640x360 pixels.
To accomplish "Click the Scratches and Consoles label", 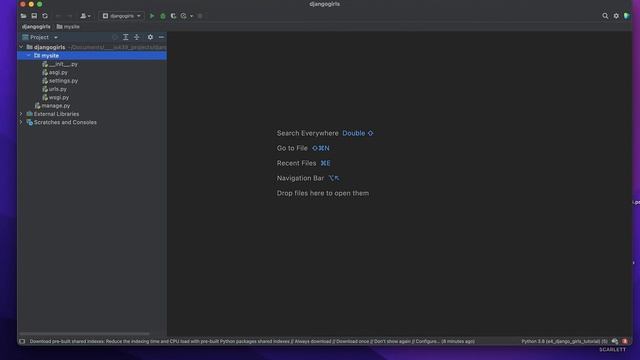I will point(65,122).
